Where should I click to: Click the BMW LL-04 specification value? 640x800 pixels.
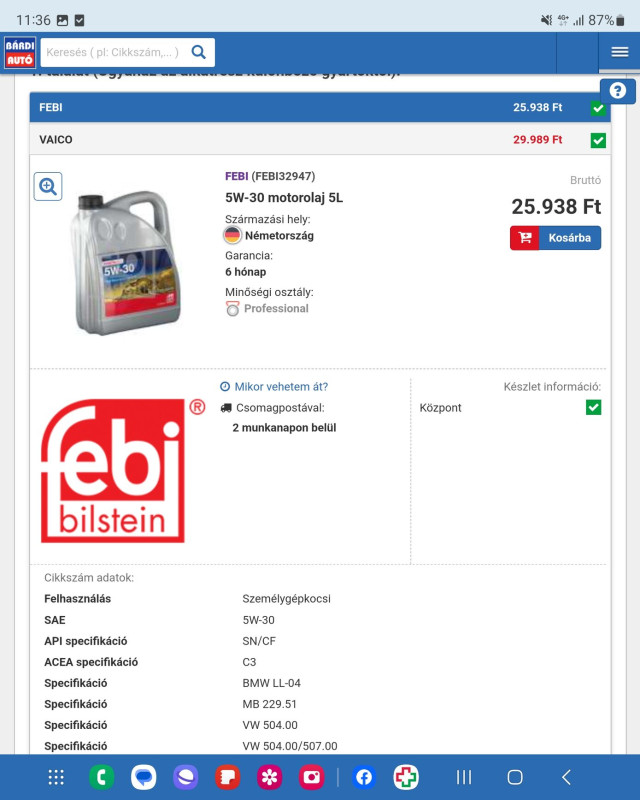[272, 683]
